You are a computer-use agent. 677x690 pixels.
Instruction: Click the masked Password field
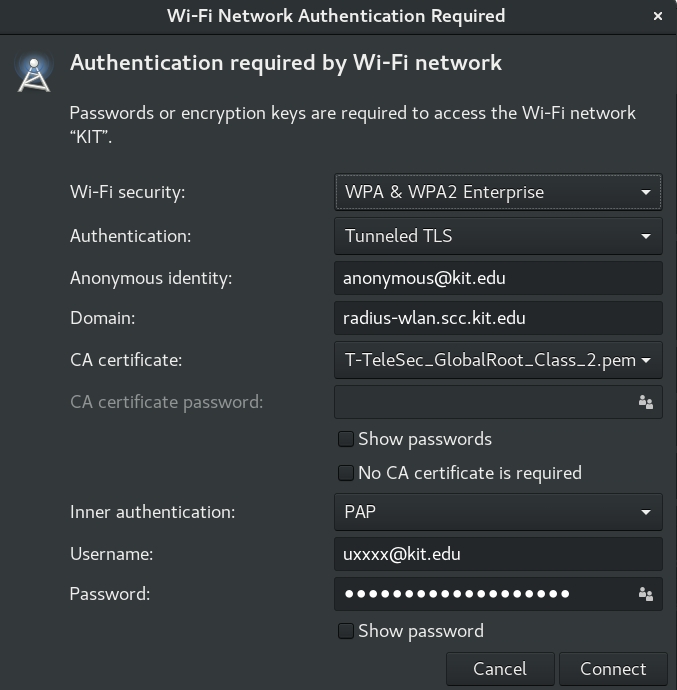(x=480, y=595)
